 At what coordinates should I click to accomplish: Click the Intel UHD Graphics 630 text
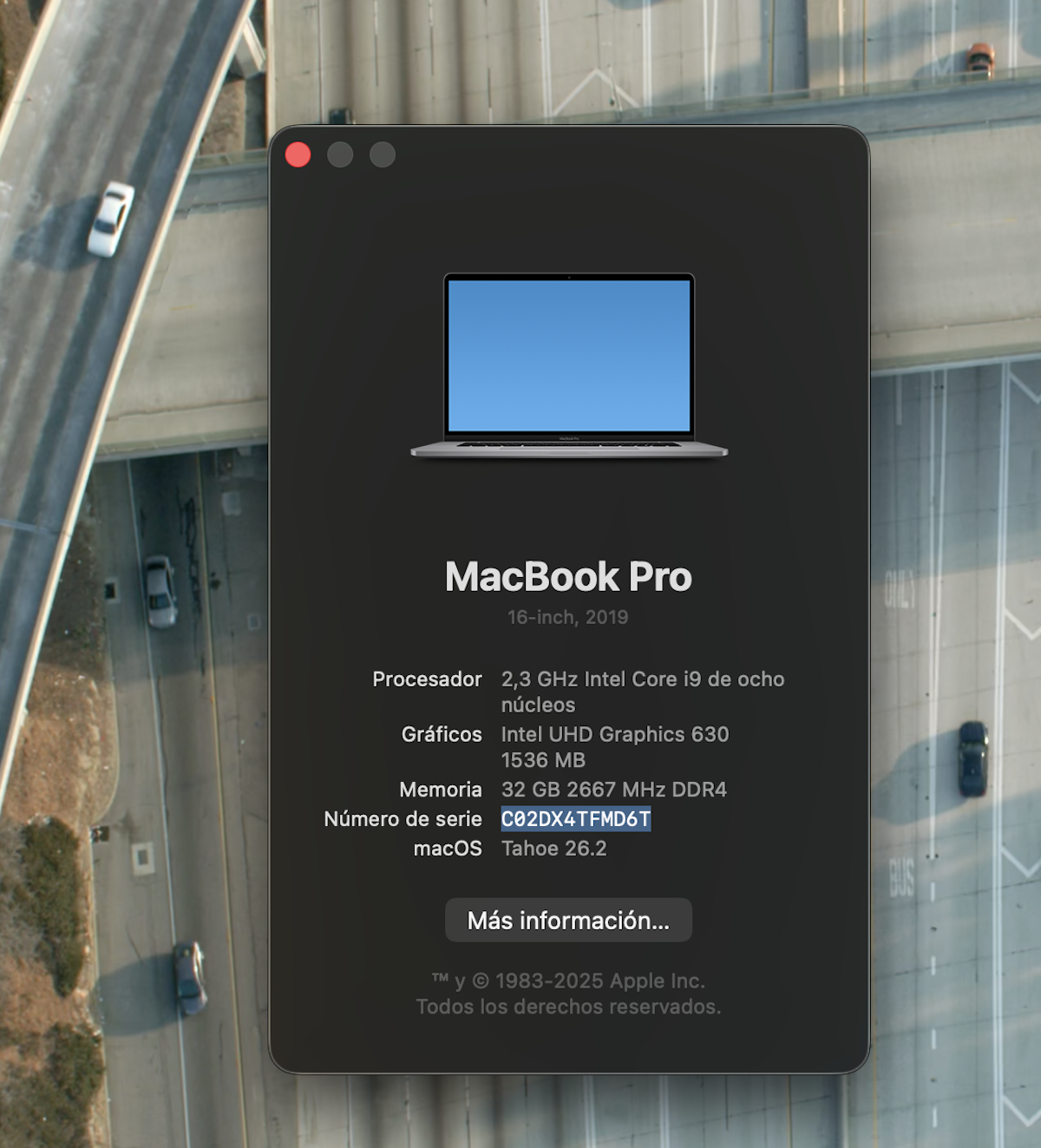point(615,735)
